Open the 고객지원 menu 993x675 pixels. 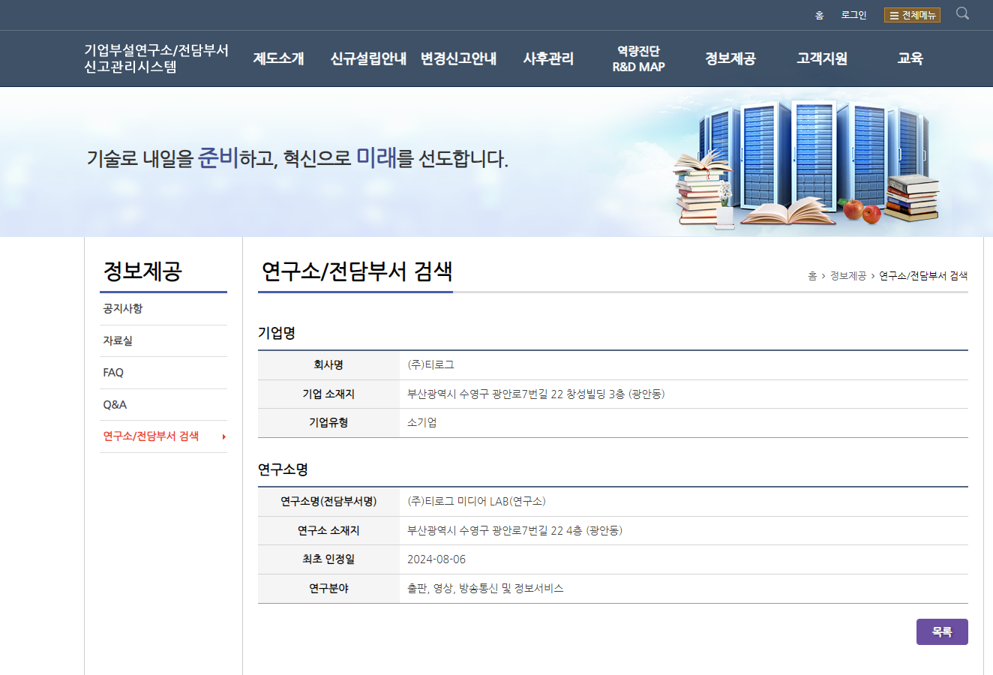point(821,59)
